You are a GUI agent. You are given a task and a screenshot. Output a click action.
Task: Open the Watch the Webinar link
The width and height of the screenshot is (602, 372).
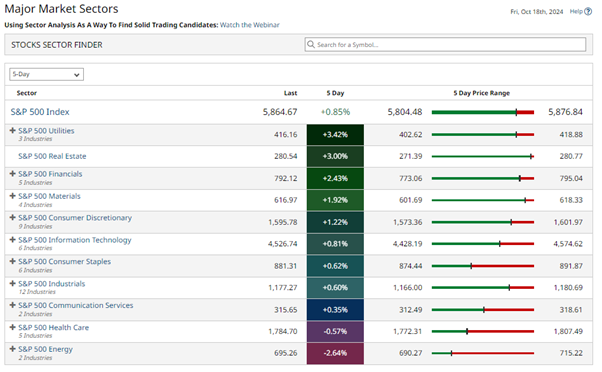tap(250, 25)
